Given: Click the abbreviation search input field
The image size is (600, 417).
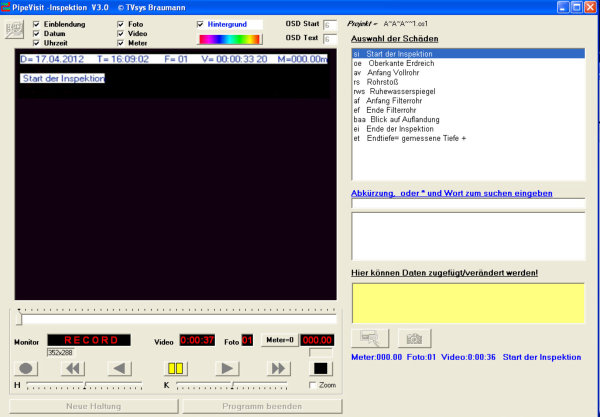Looking at the screenshot, I should pos(467,204).
